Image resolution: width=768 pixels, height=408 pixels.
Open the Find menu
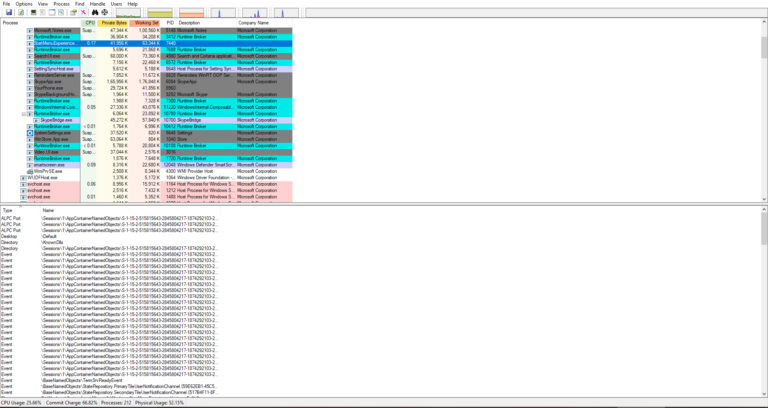click(x=79, y=4)
